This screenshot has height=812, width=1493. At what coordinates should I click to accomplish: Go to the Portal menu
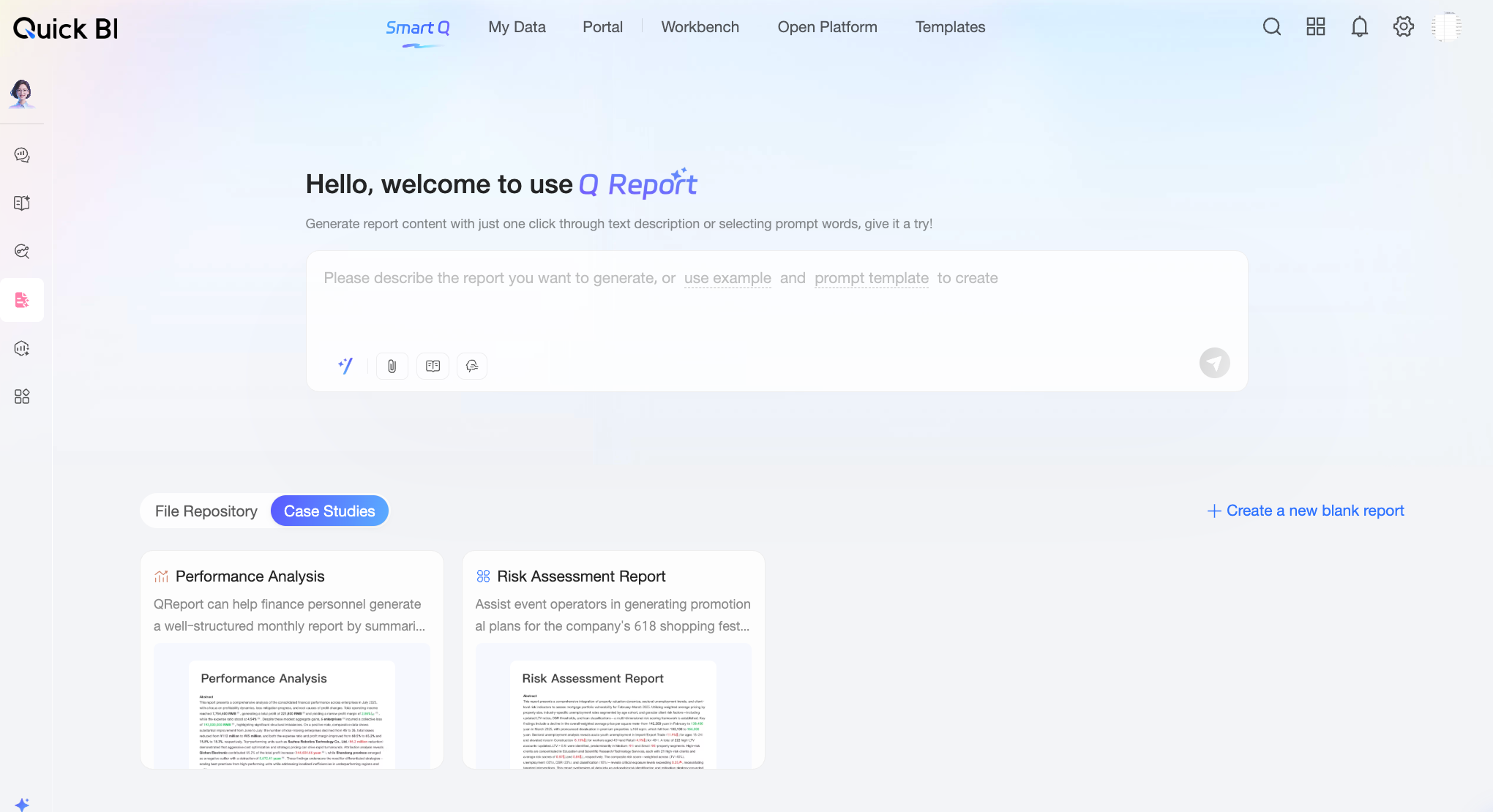tap(602, 27)
